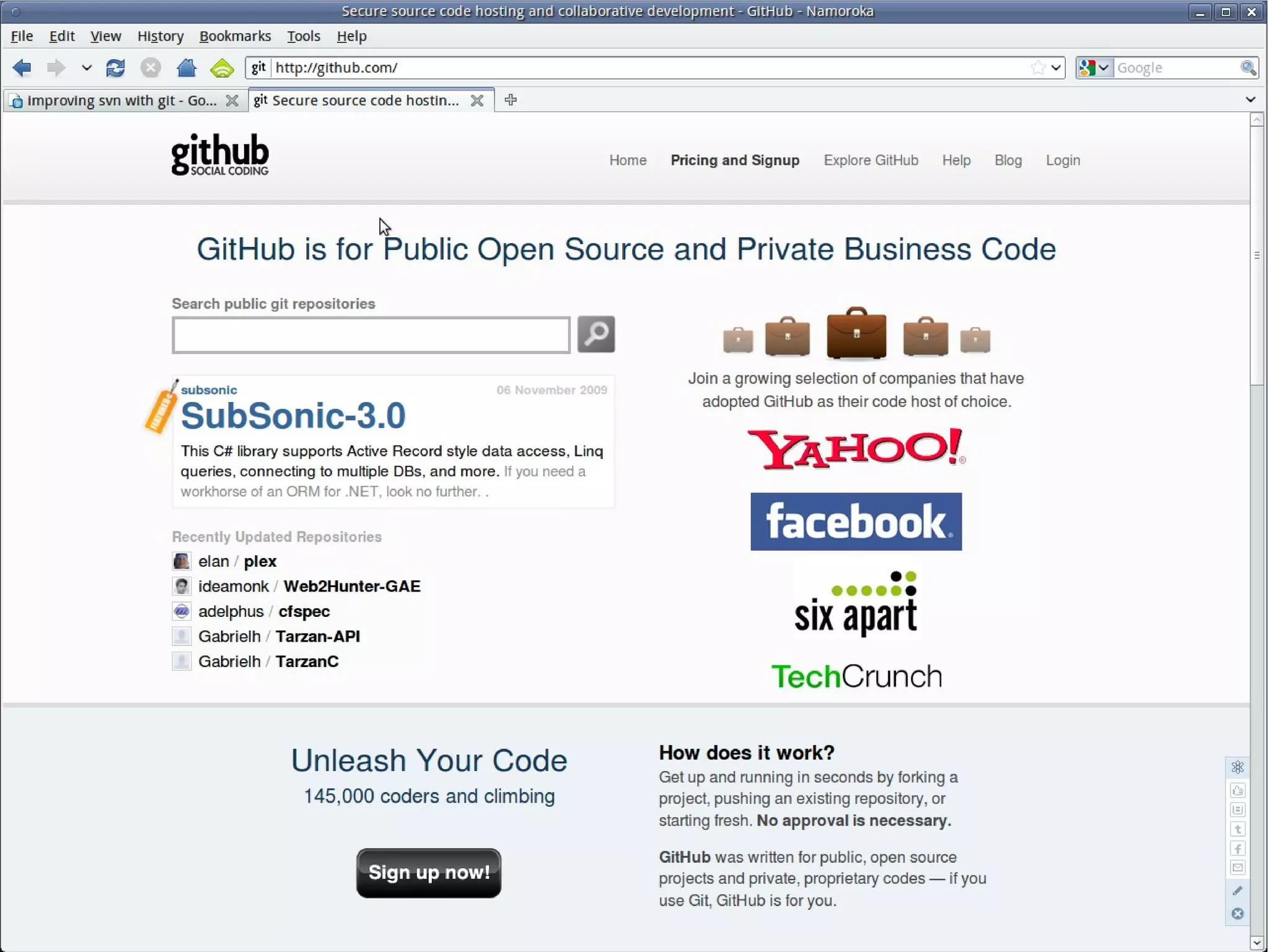Viewport: 1269px width, 952px height.
Task: Click the SubSonic-3.0 featured project title
Action: 293,416
